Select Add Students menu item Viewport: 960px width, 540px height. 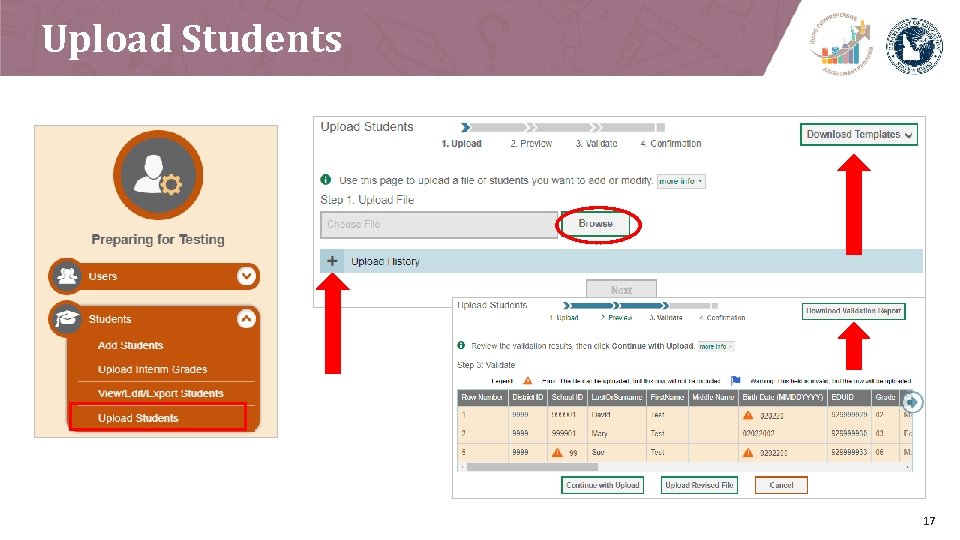(x=130, y=345)
